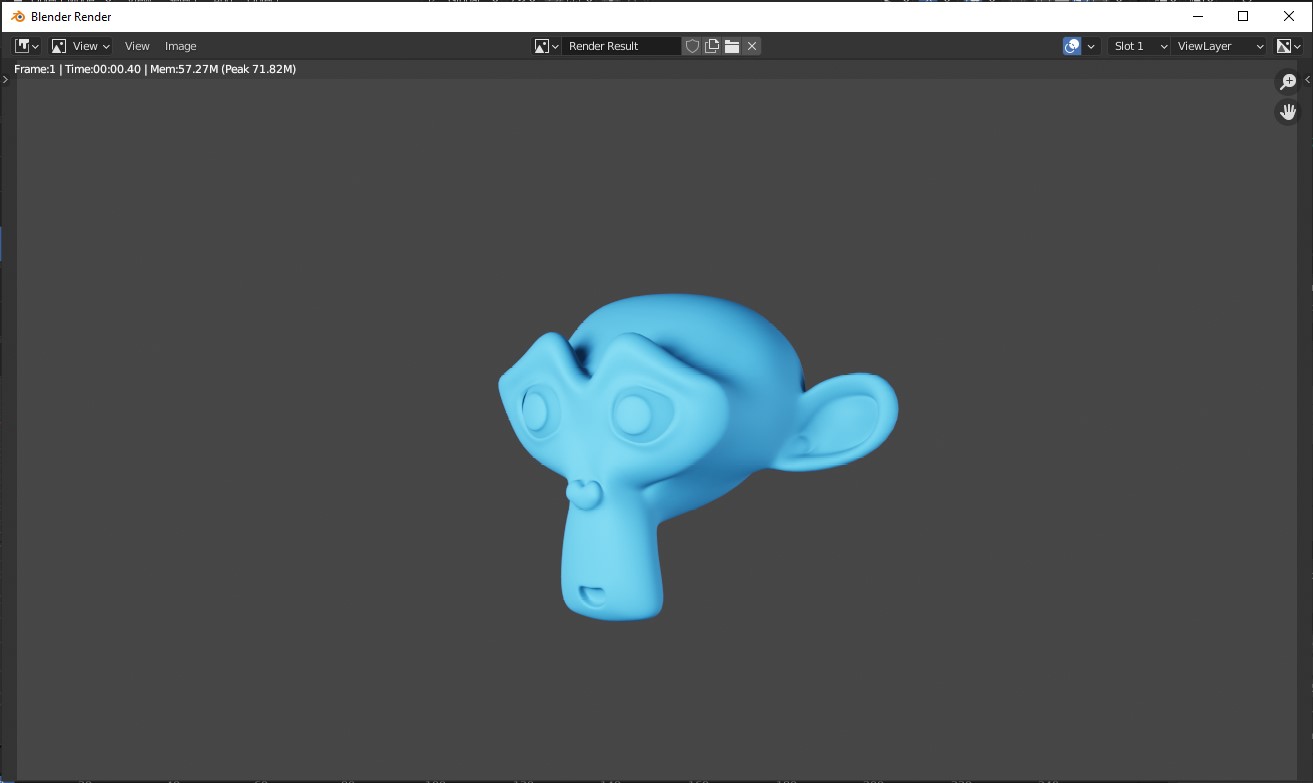Open the editor type selector
This screenshot has width=1313, height=783.
tap(27, 46)
